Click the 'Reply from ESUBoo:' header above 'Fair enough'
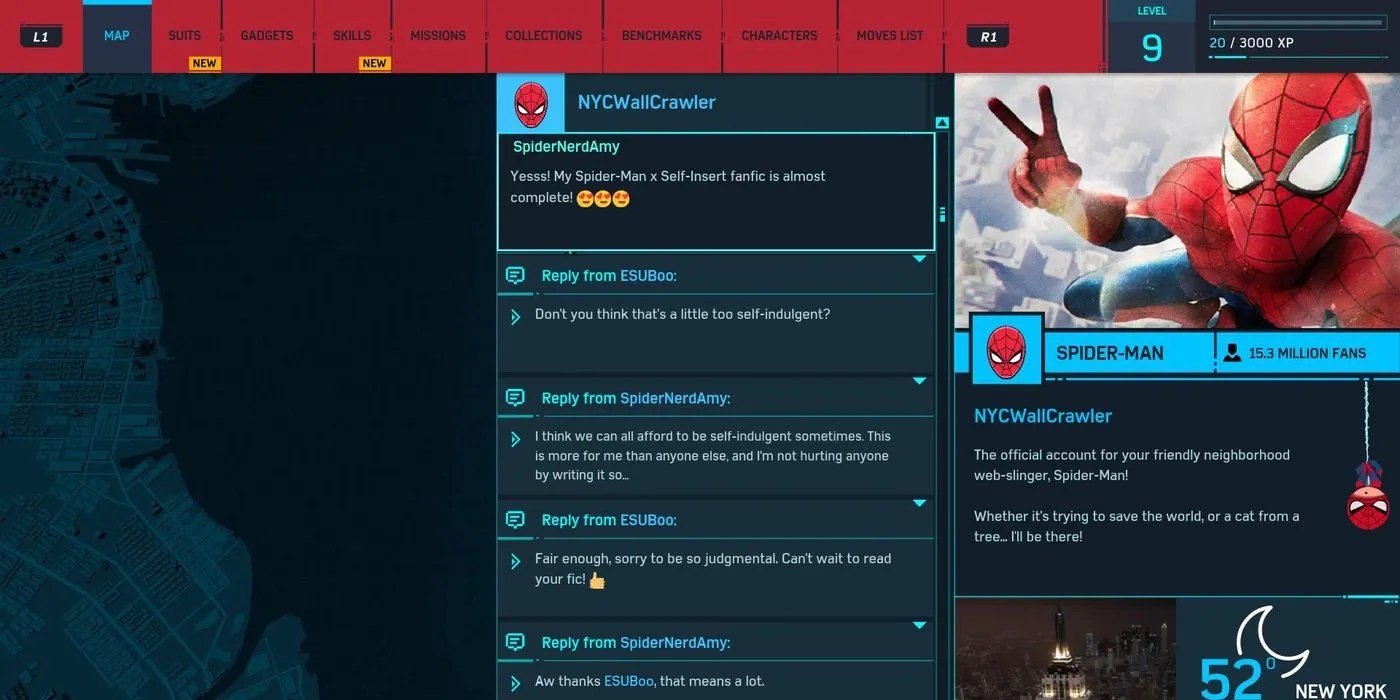The height and width of the screenshot is (700, 1400). pyautogui.click(x=609, y=520)
